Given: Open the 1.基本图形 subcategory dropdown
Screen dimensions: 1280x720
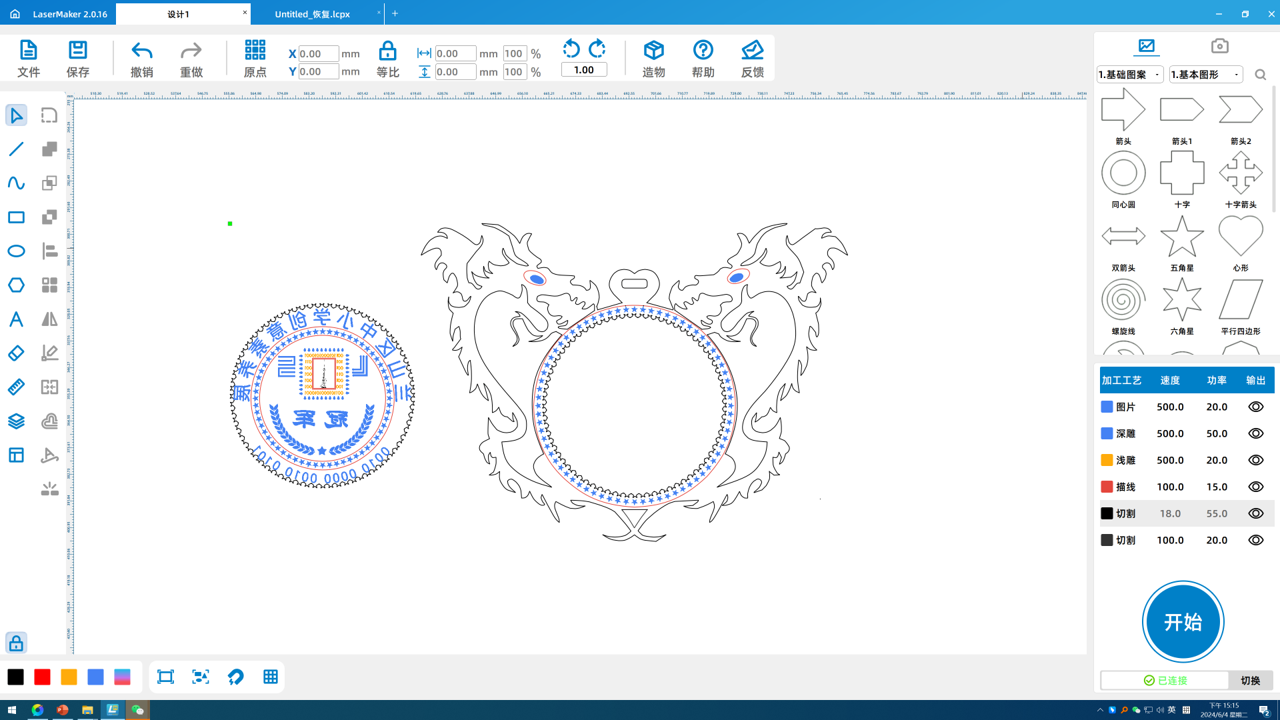Looking at the screenshot, I should click(x=1205, y=75).
